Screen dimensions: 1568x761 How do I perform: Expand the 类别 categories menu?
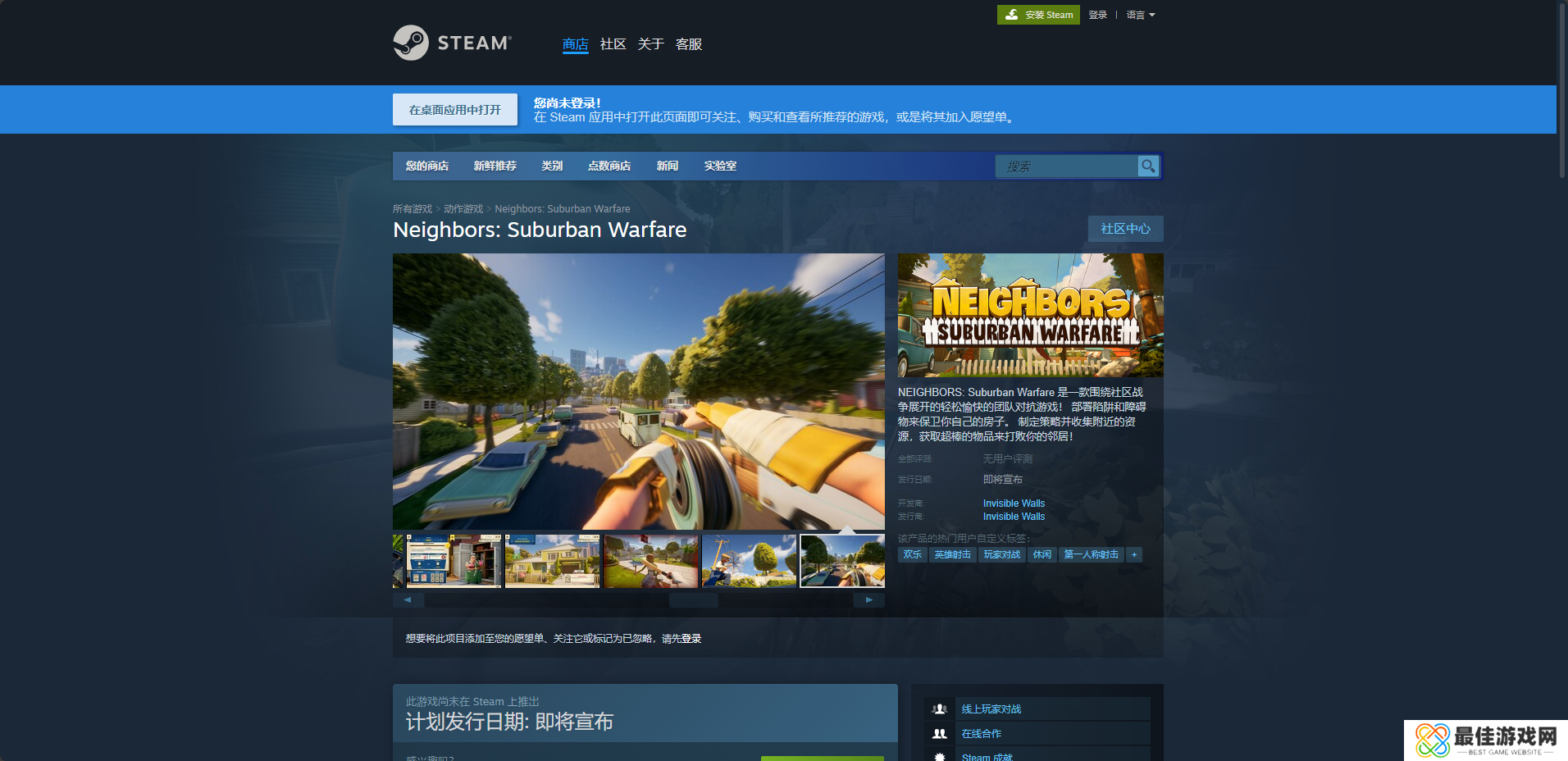click(552, 166)
